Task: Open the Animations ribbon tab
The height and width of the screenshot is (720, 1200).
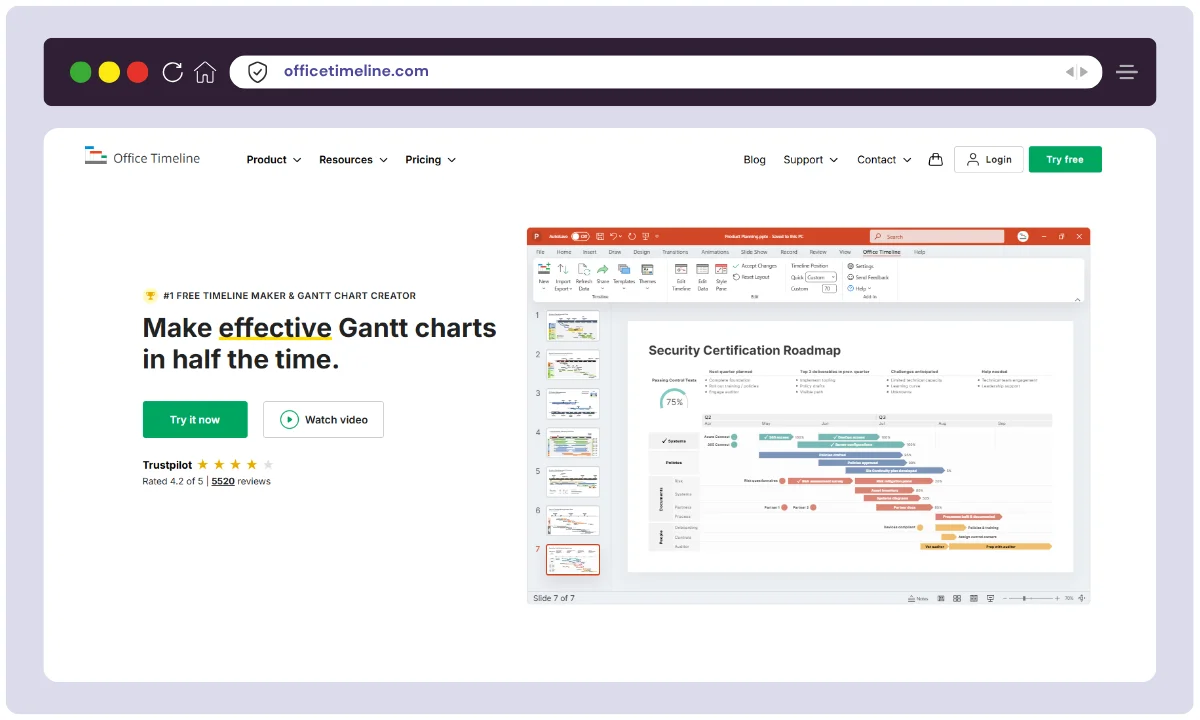Action: click(714, 252)
